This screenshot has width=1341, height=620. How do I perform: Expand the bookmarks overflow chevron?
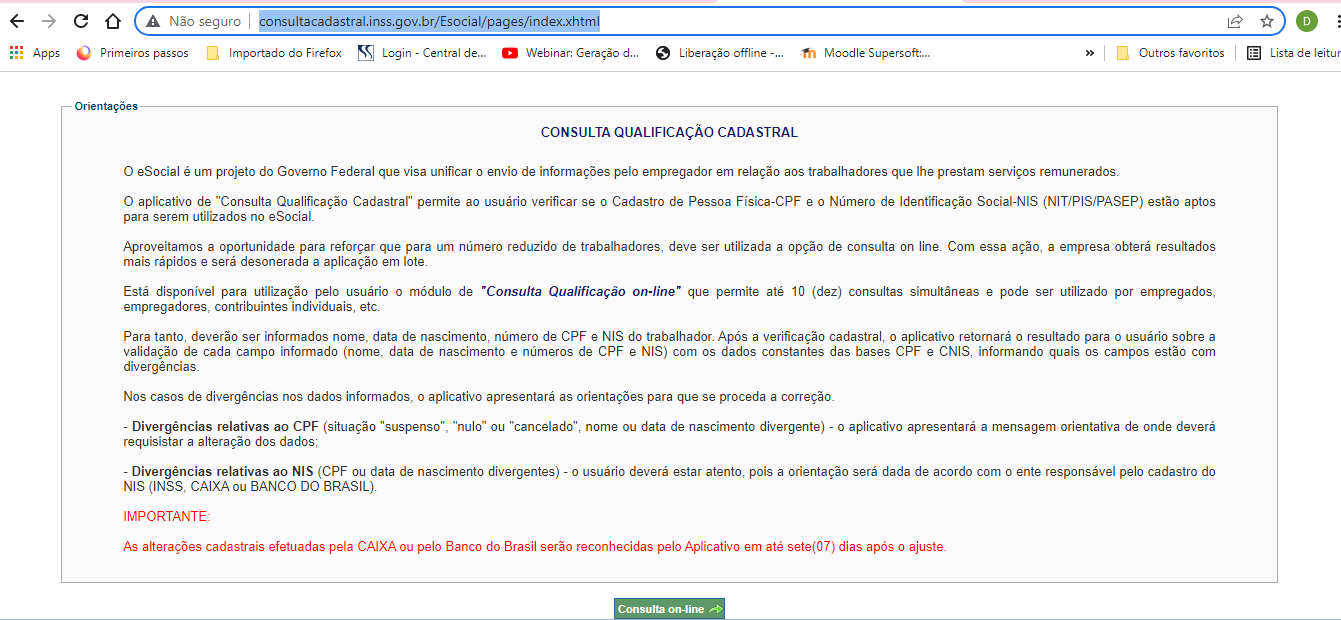coord(1090,52)
